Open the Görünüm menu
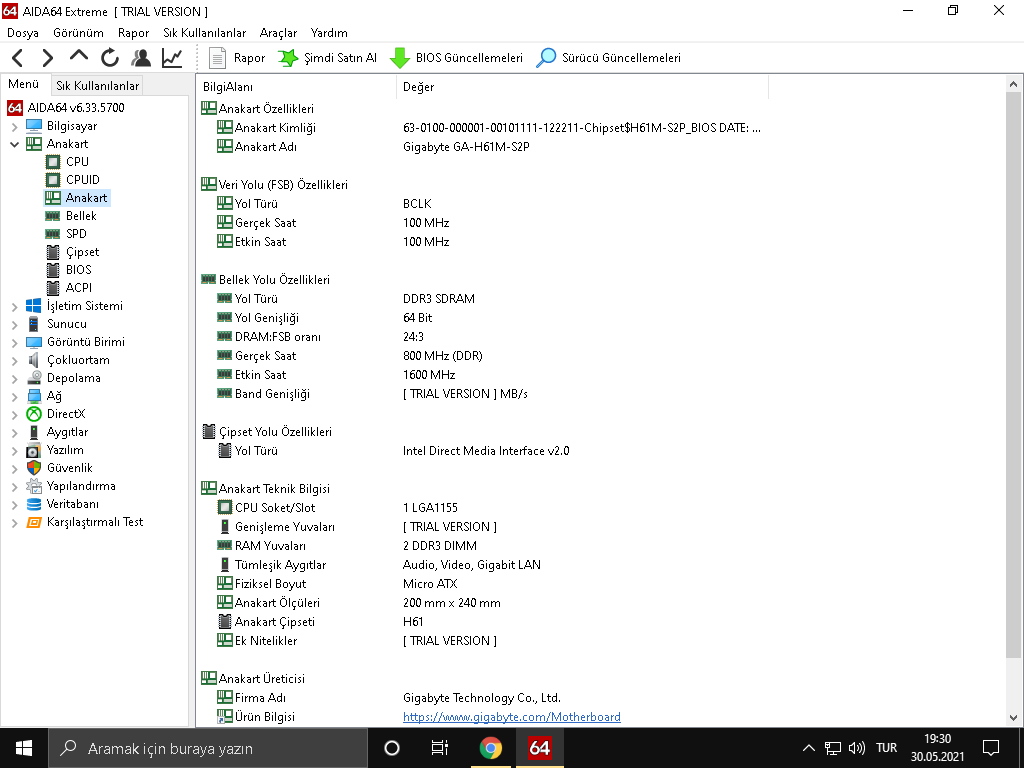The image size is (1024, 768). point(78,33)
